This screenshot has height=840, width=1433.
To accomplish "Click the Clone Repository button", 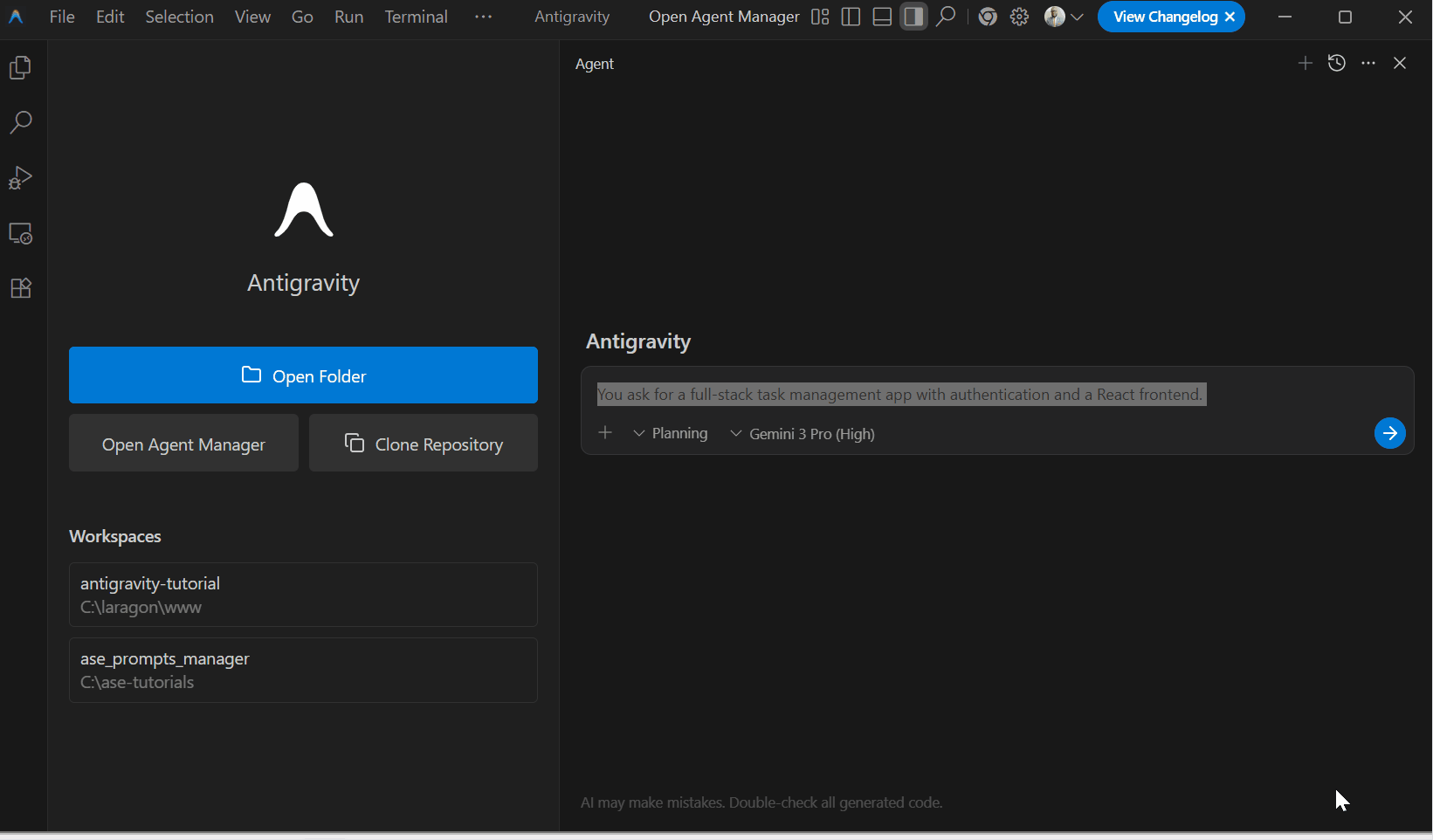I will [424, 444].
